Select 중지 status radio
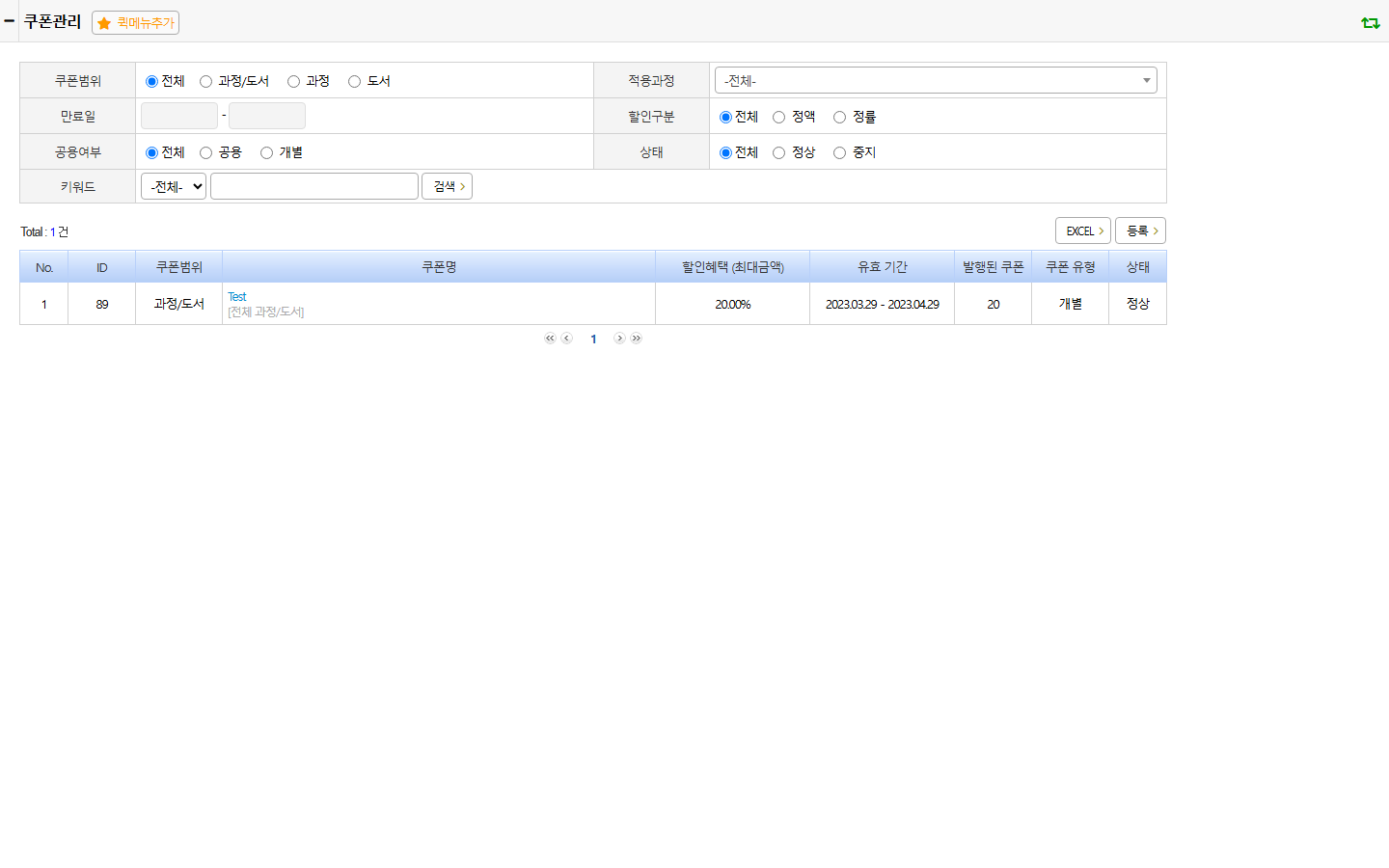Viewport: 1389px width, 868px height. click(x=839, y=152)
